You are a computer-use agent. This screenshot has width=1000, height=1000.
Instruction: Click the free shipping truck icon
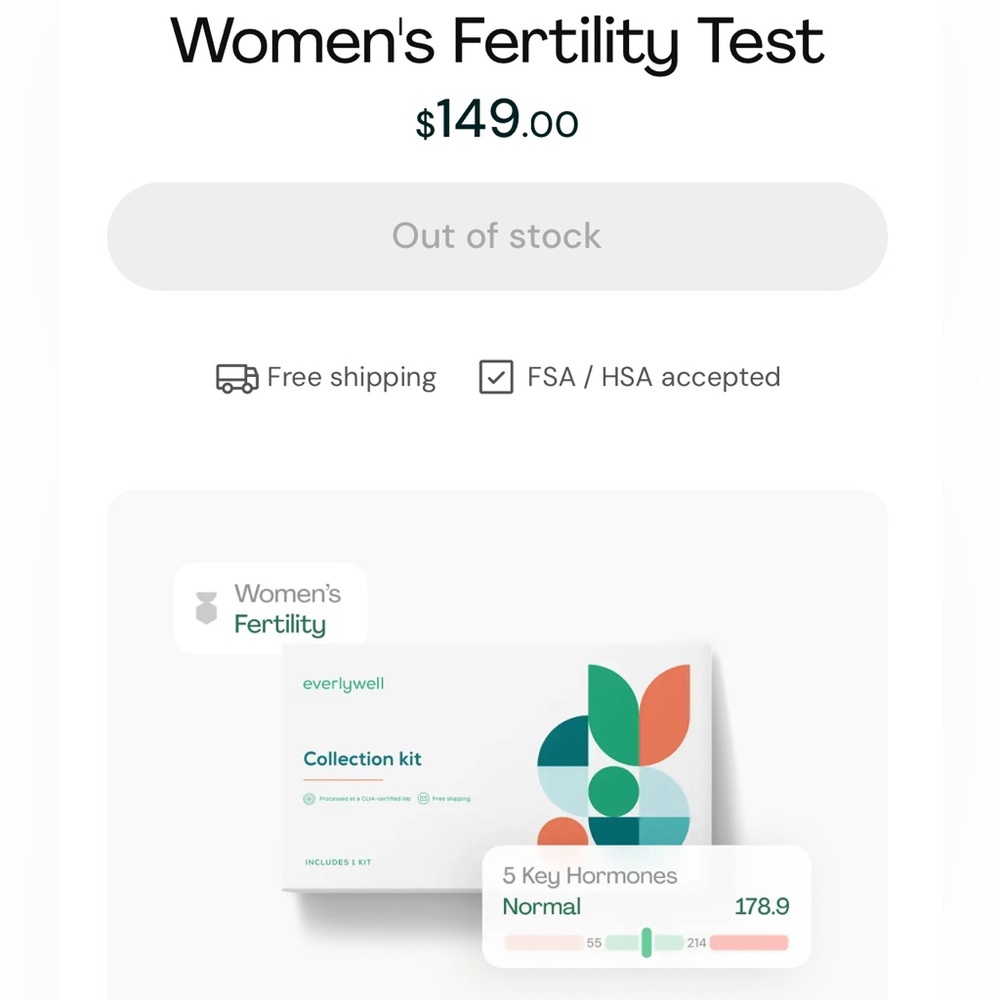click(236, 377)
